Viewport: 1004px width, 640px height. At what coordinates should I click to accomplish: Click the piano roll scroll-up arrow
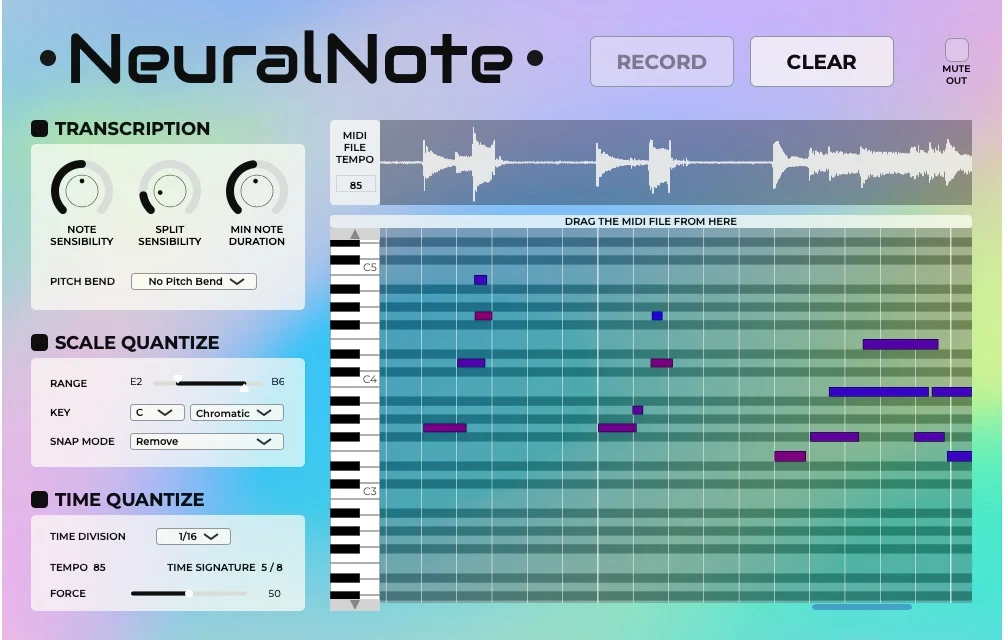pos(355,234)
